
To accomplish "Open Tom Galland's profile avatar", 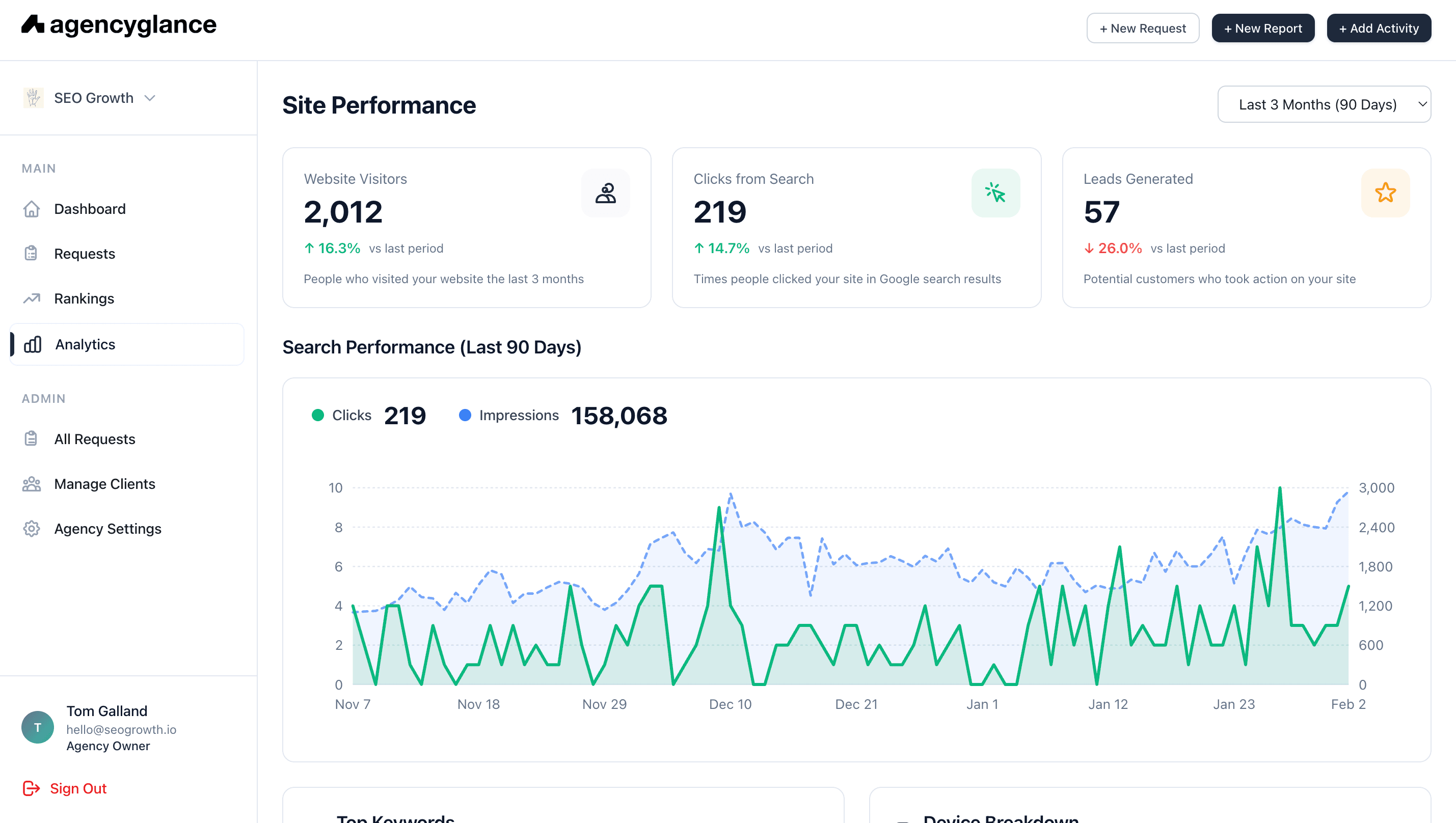I will click(x=37, y=727).
